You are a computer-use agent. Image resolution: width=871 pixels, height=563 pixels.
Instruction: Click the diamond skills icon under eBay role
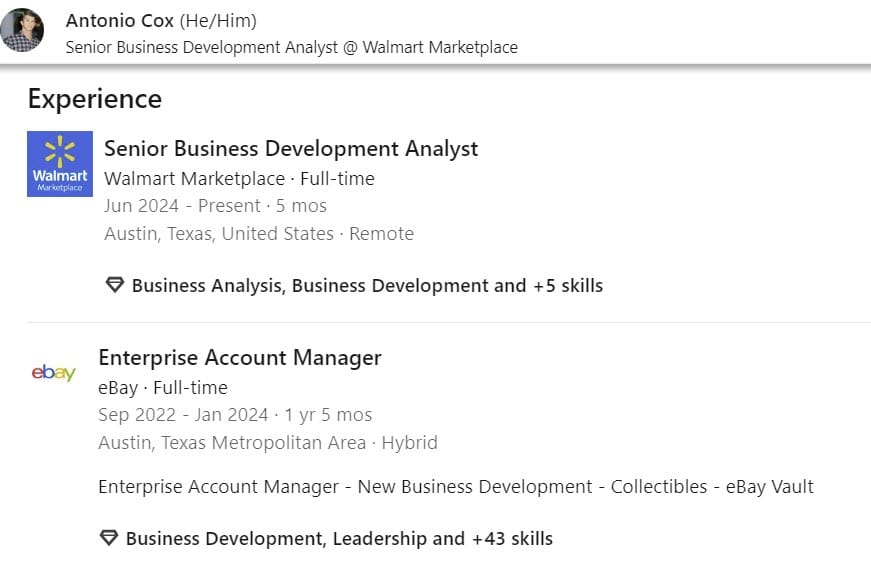[x=109, y=538]
